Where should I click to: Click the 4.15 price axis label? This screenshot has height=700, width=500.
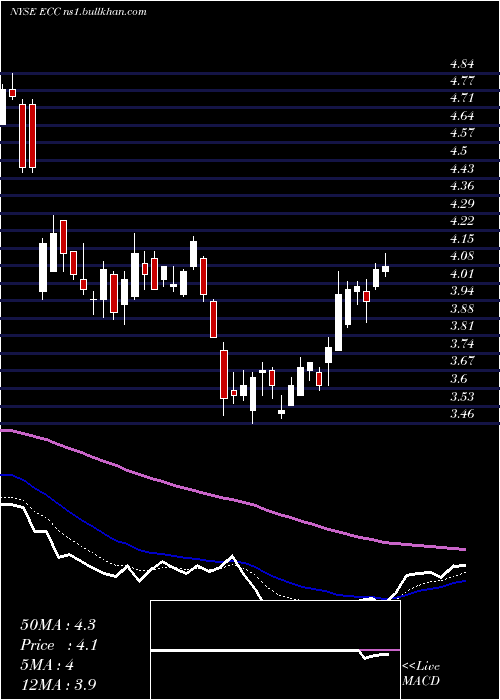[x=462, y=239]
